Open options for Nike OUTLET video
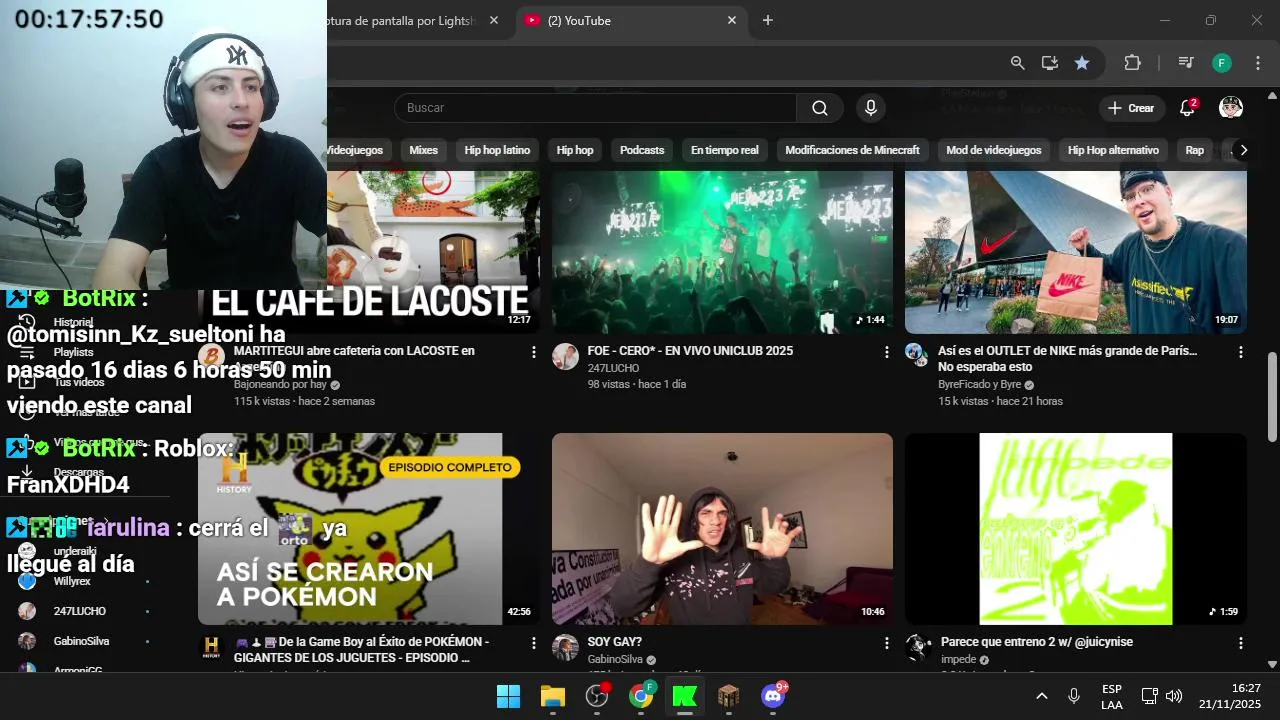 (1241, 352)
